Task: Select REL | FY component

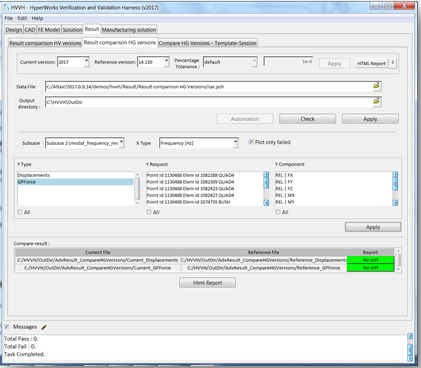Action: coord(333,182)
